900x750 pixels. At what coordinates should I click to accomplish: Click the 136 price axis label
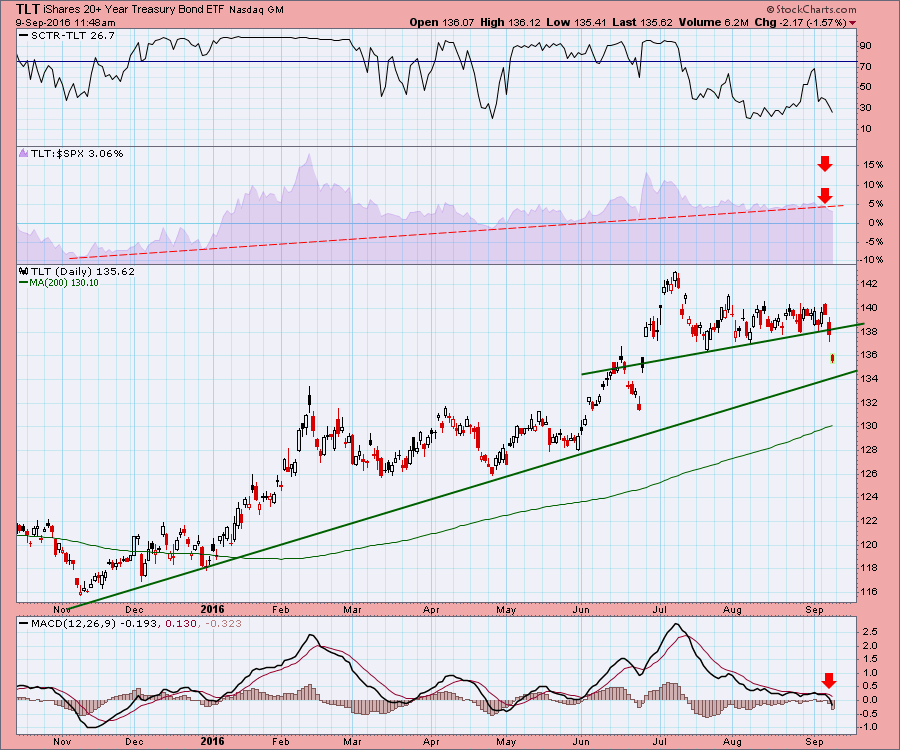(869, 355)
